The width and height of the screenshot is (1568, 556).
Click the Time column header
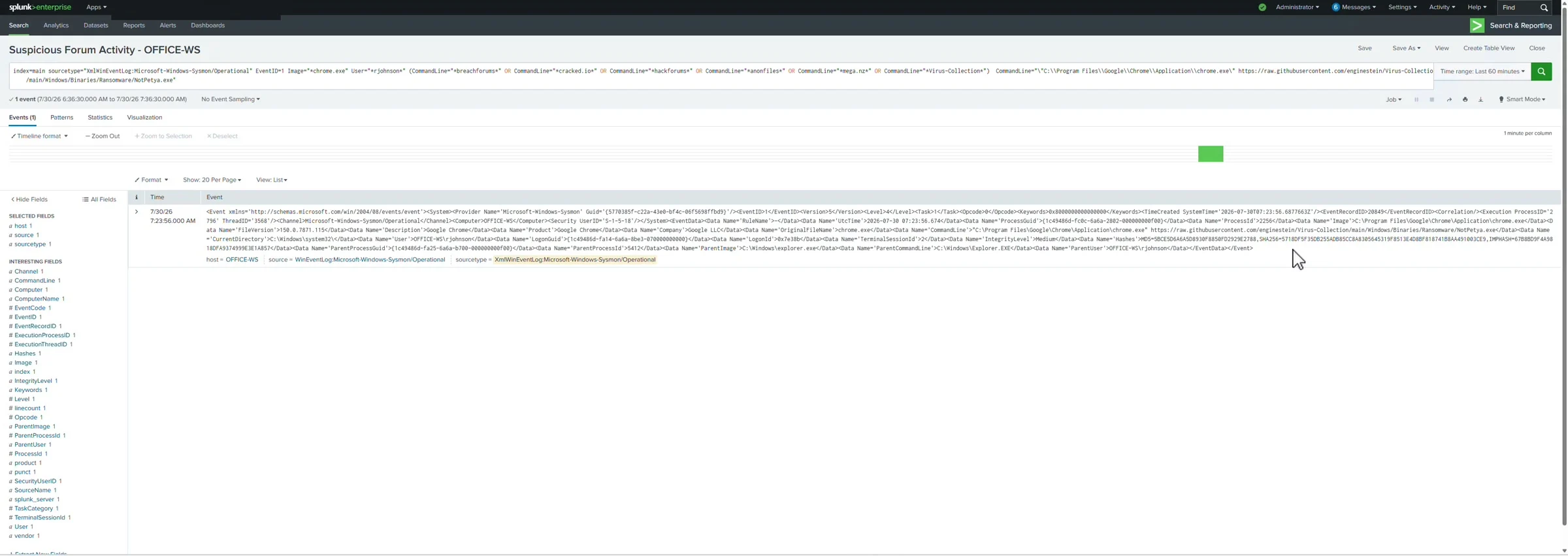point(157,197)
